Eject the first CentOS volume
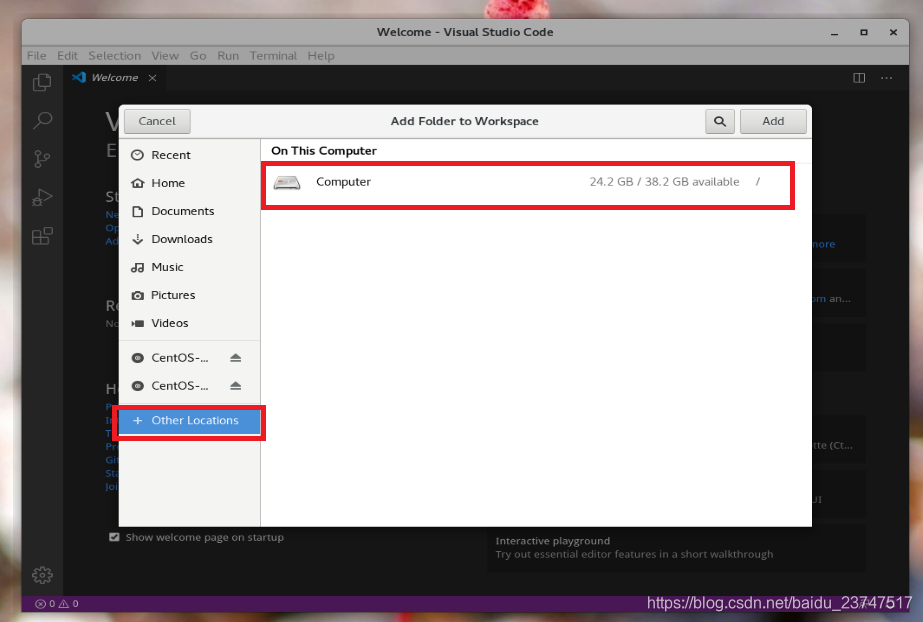The width and height of the screenshot is (923, 622). 235,358
